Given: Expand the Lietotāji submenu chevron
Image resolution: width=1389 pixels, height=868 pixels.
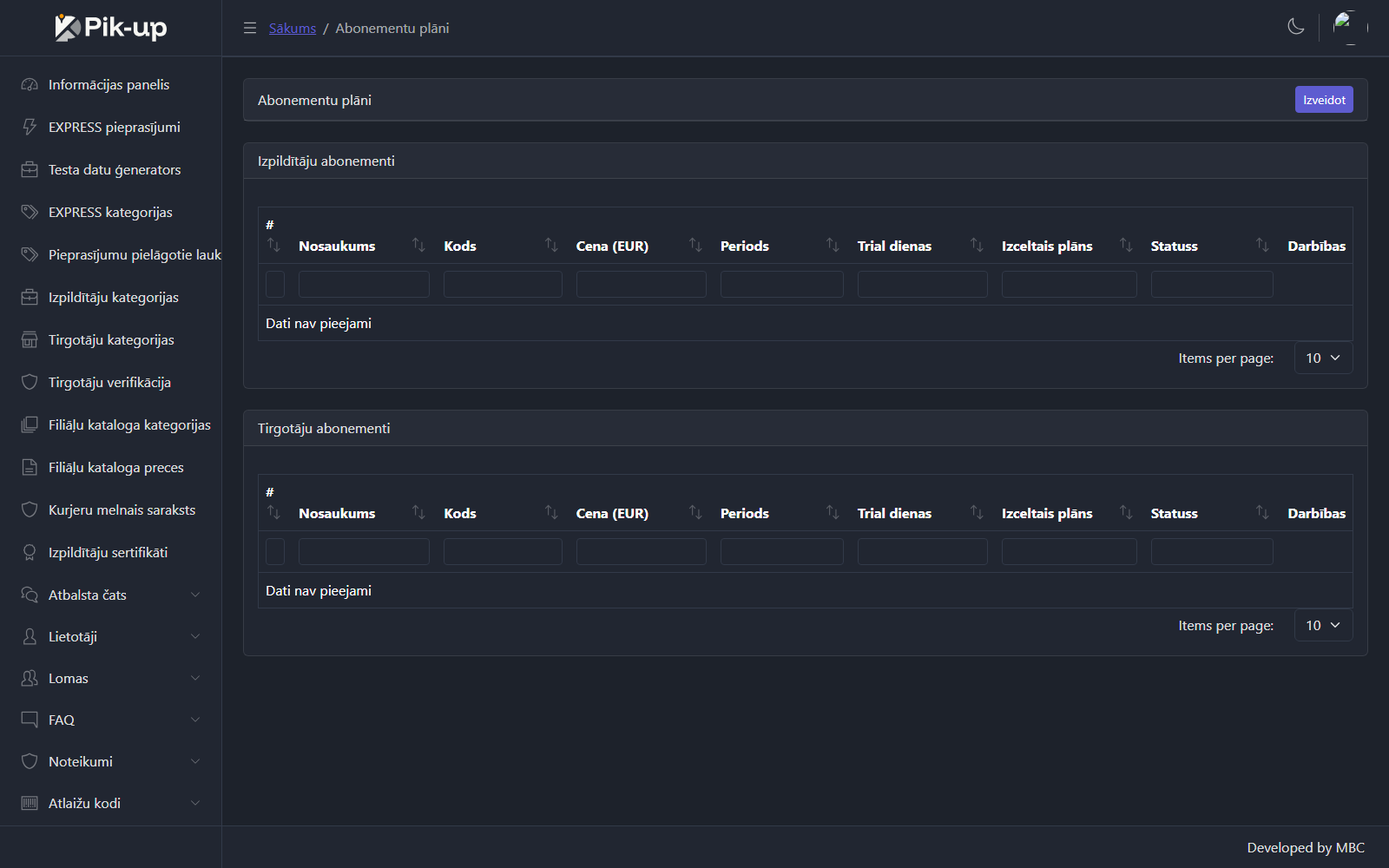Looking at the screenshot, I should click(x=195, y=636).
